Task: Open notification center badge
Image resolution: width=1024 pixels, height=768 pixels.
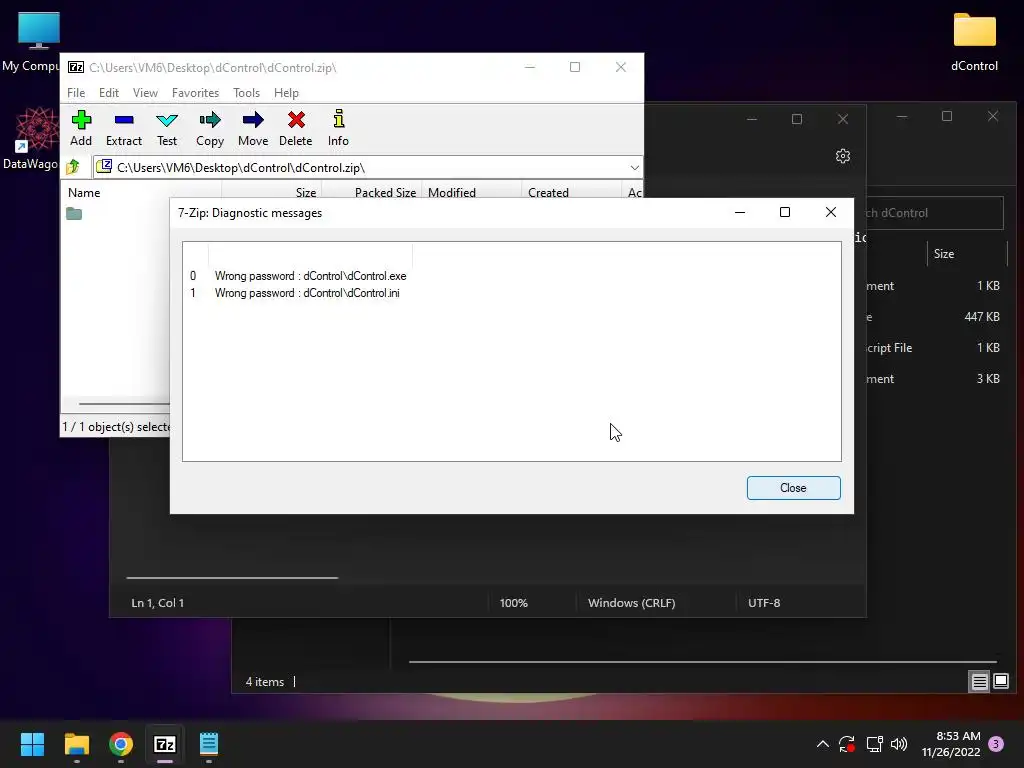Action: [996, 744]
